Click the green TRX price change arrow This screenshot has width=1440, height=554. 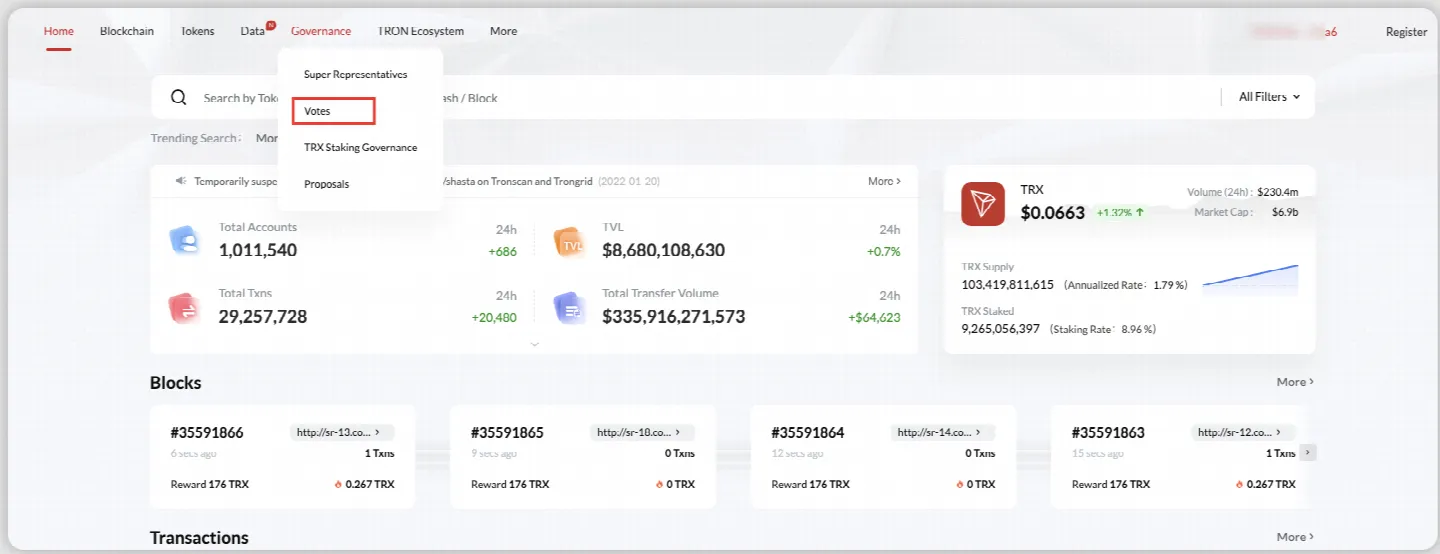tap(1140, 212)
